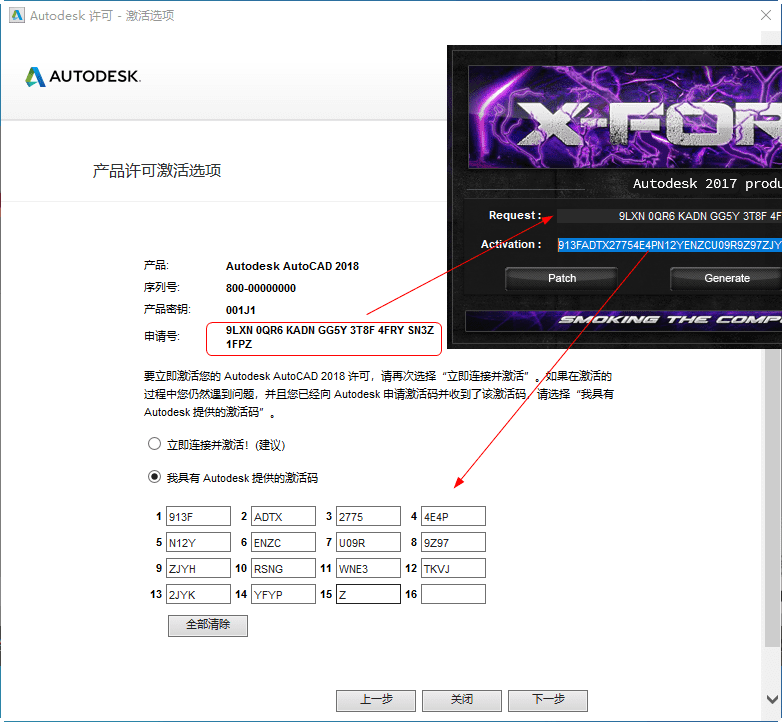
Task: Click activation code field 12 containing TKVJ
Action: pos(453,568)
